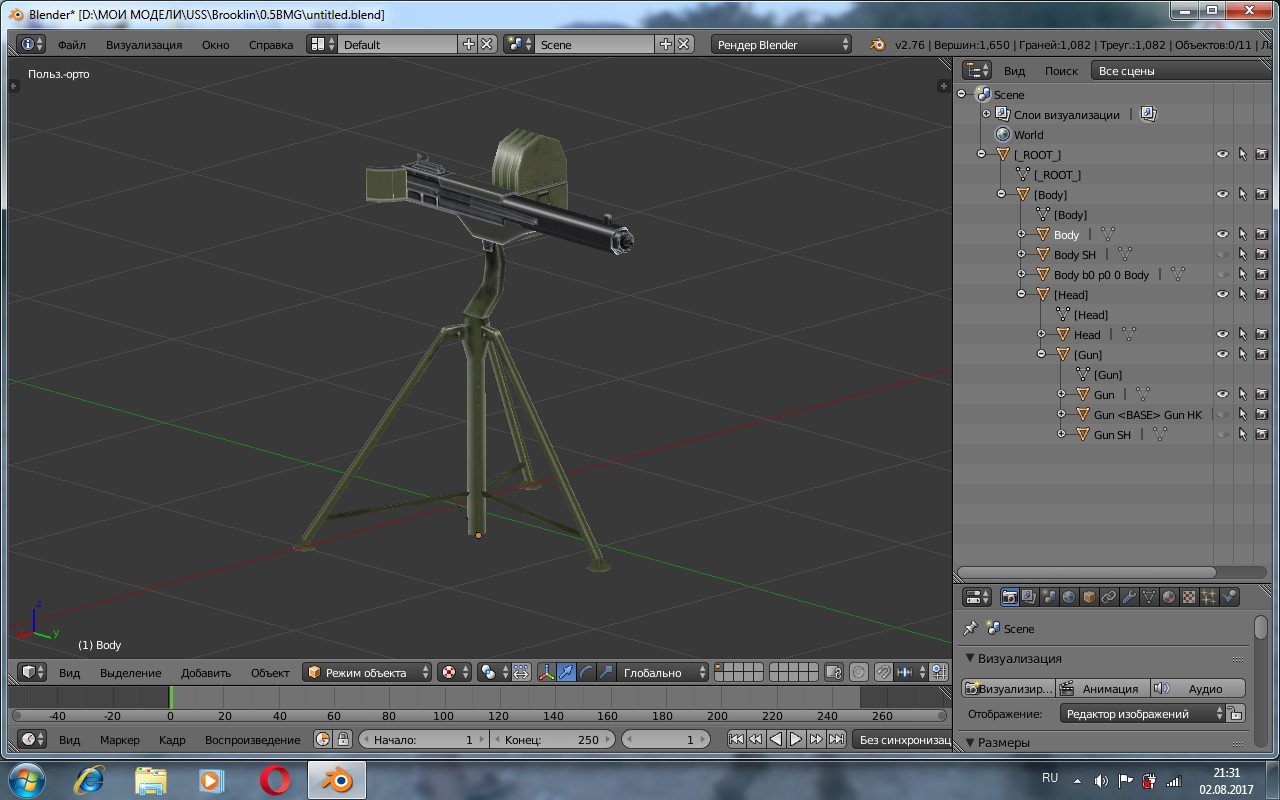The height and width of the screenshot is (800, 1280).
Task: Click the Physics properties tab icon
Action: click(1229, 597)
